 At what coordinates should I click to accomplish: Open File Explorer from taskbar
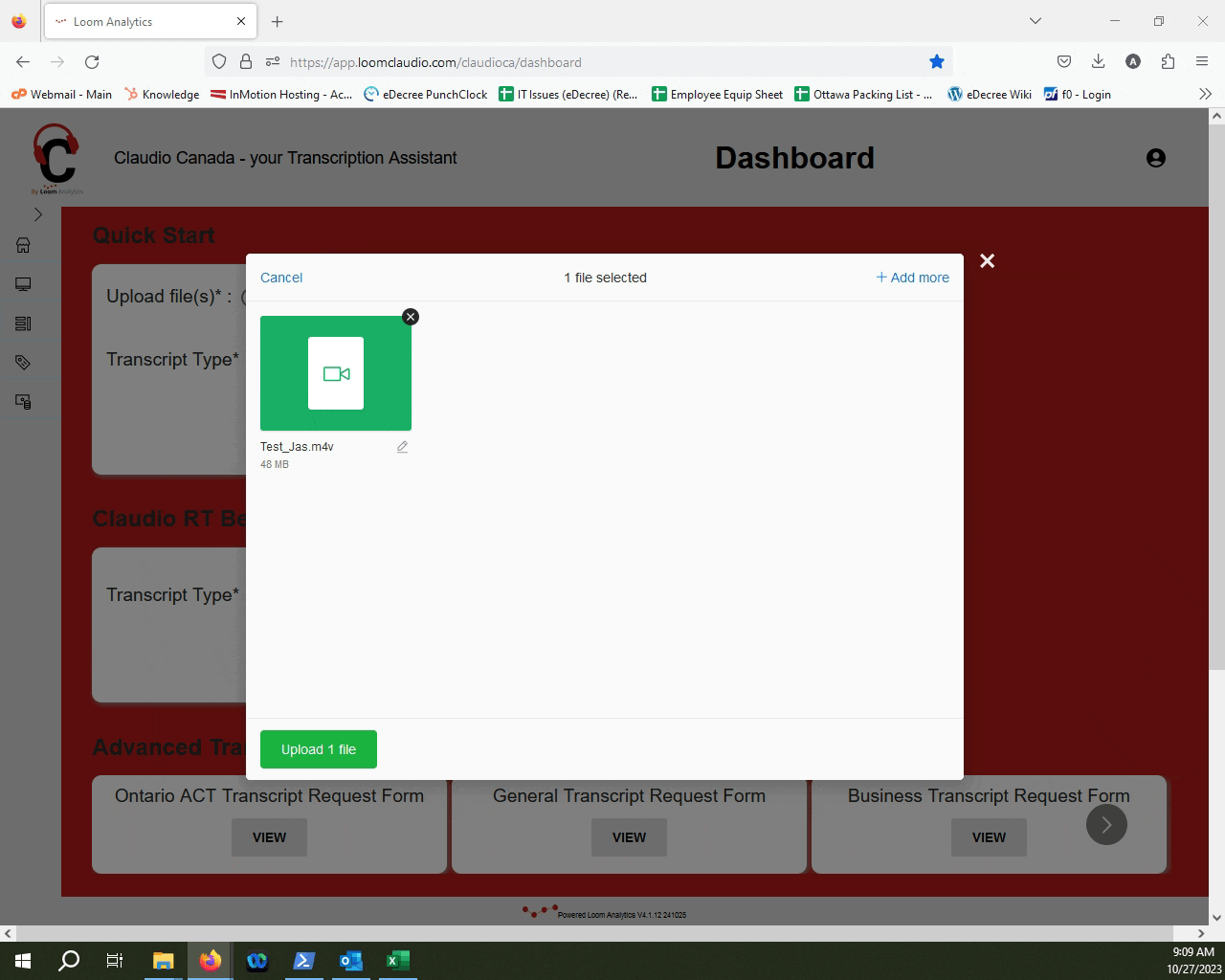point(163,961)
